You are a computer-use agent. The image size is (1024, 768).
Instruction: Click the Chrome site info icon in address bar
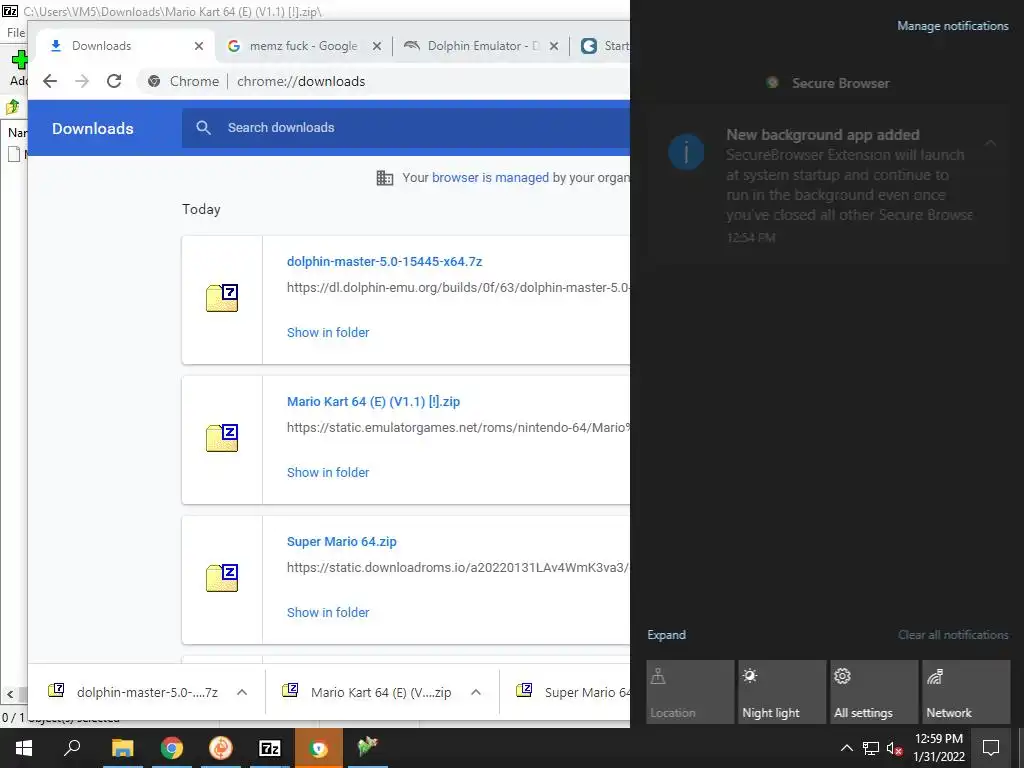tap(154, 81)
